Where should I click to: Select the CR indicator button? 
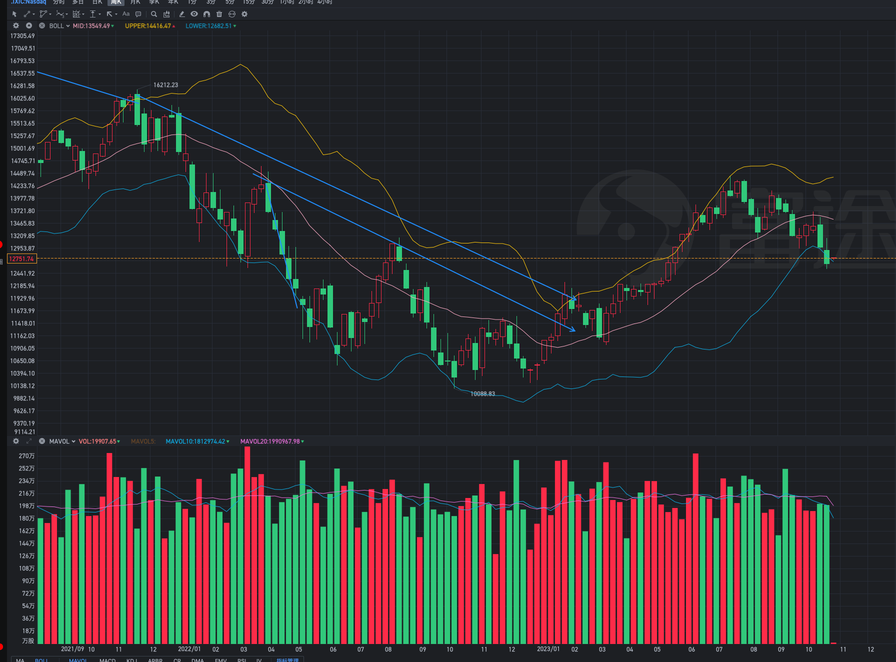tap(177, 660)
